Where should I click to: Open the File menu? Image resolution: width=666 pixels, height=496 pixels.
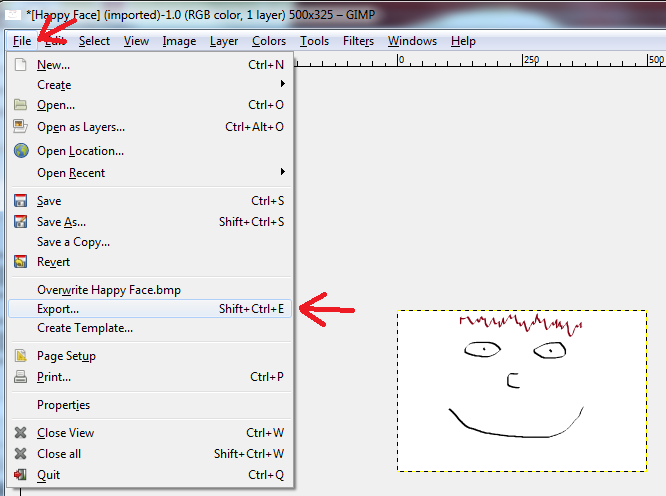22,41
